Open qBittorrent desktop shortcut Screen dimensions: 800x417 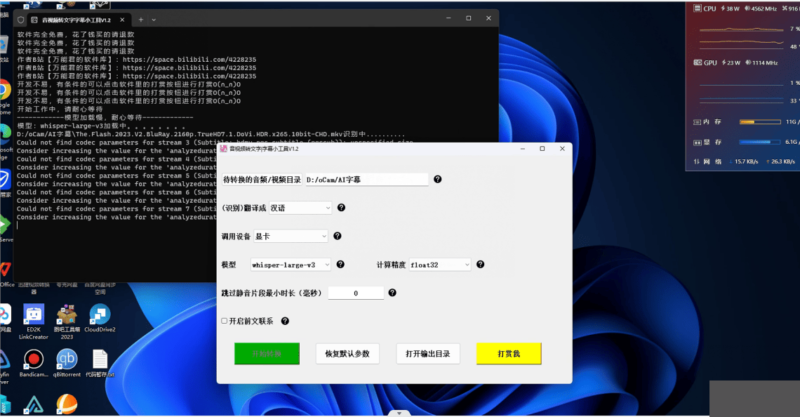(x=67, y=363)
